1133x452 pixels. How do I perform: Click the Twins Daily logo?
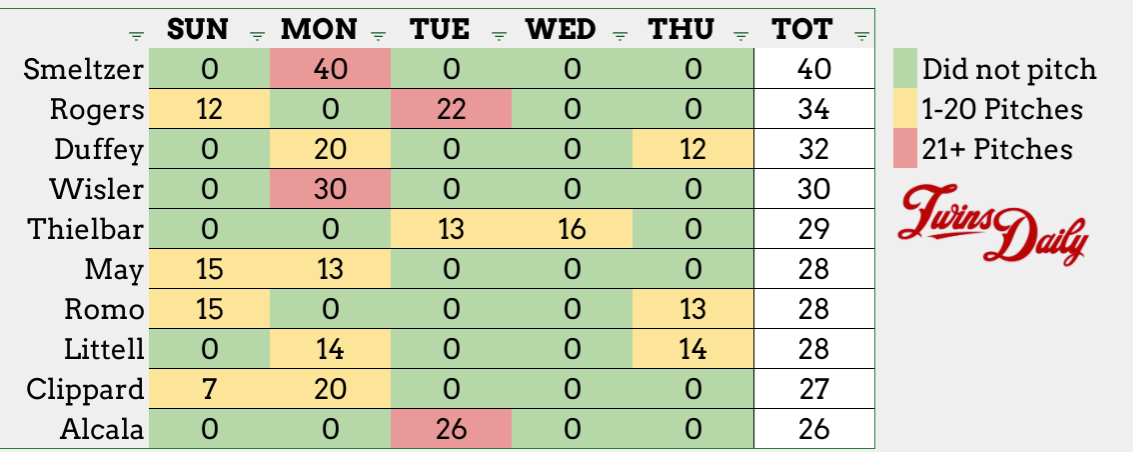pos(992,226)
